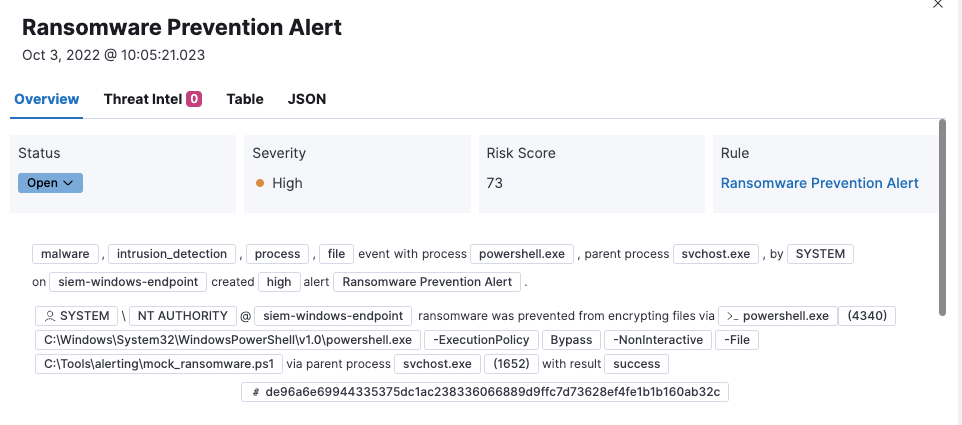962x425 pixels.
Task: Open the Status dropdown set to Open
Action: coord(50,183)
